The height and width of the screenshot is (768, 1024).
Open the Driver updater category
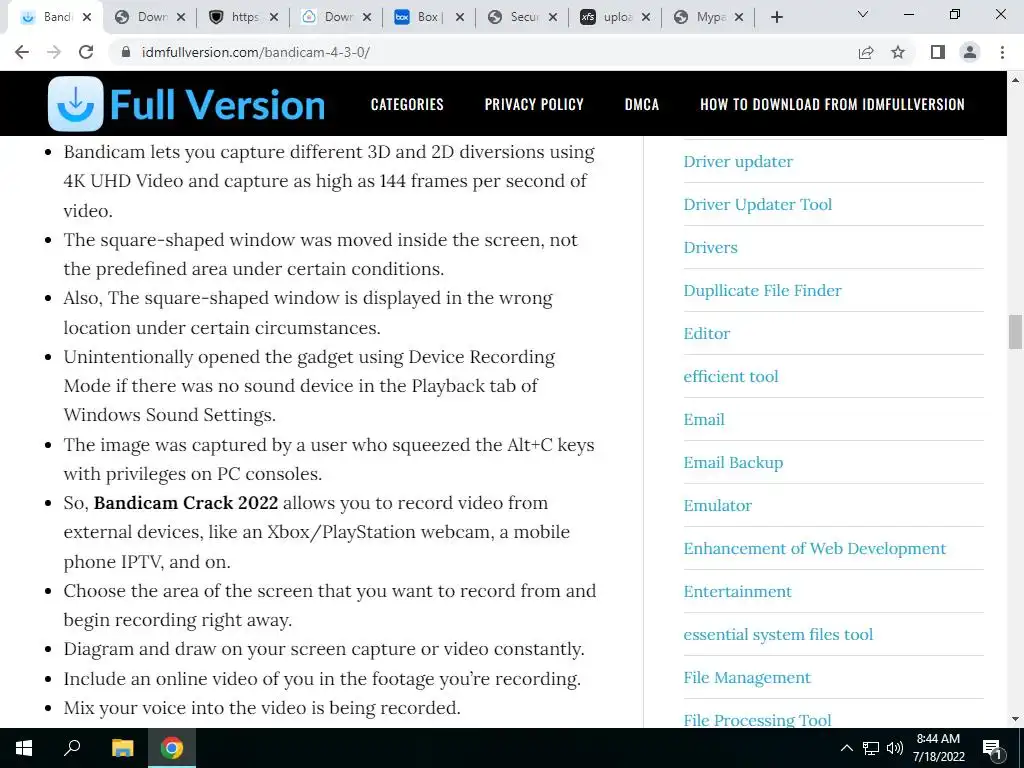click(x=738, y=161)
